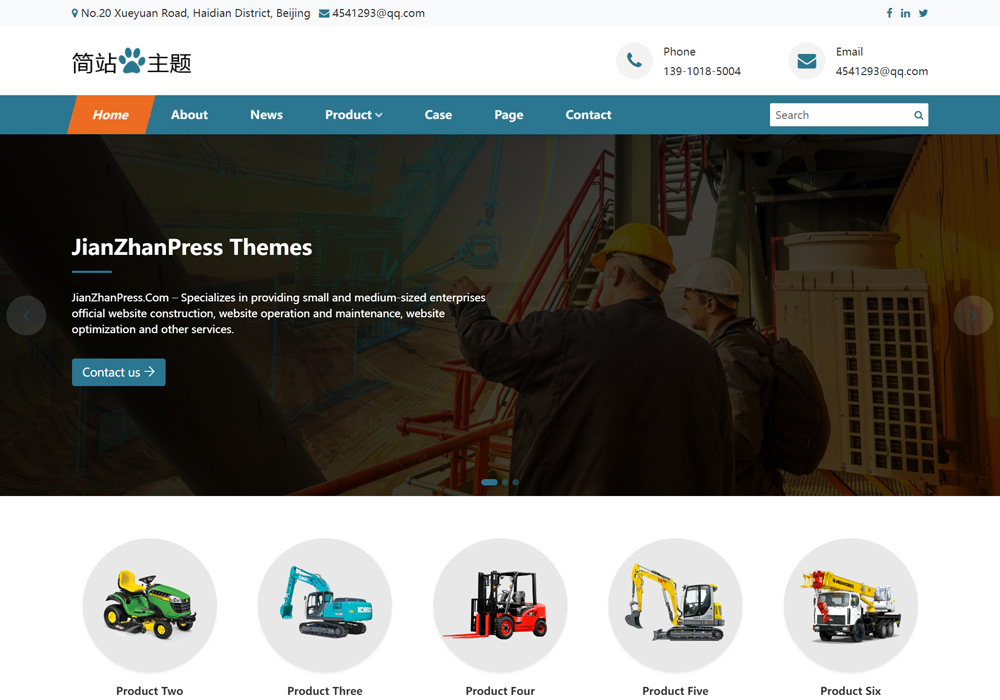Focus the Search input field
The image size is (1000, 700).
coord(838,115)
